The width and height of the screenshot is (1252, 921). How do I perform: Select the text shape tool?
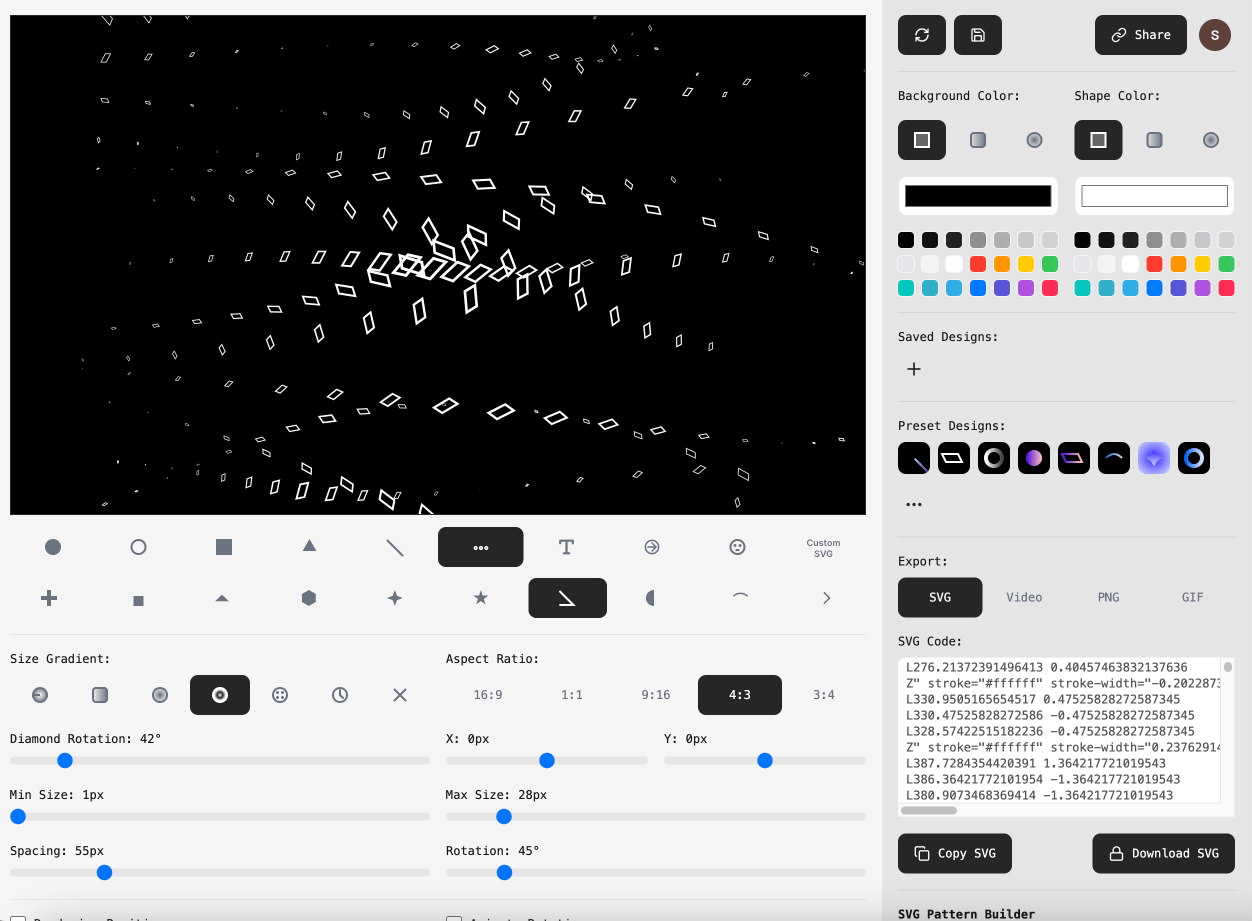tap(566, 547)
